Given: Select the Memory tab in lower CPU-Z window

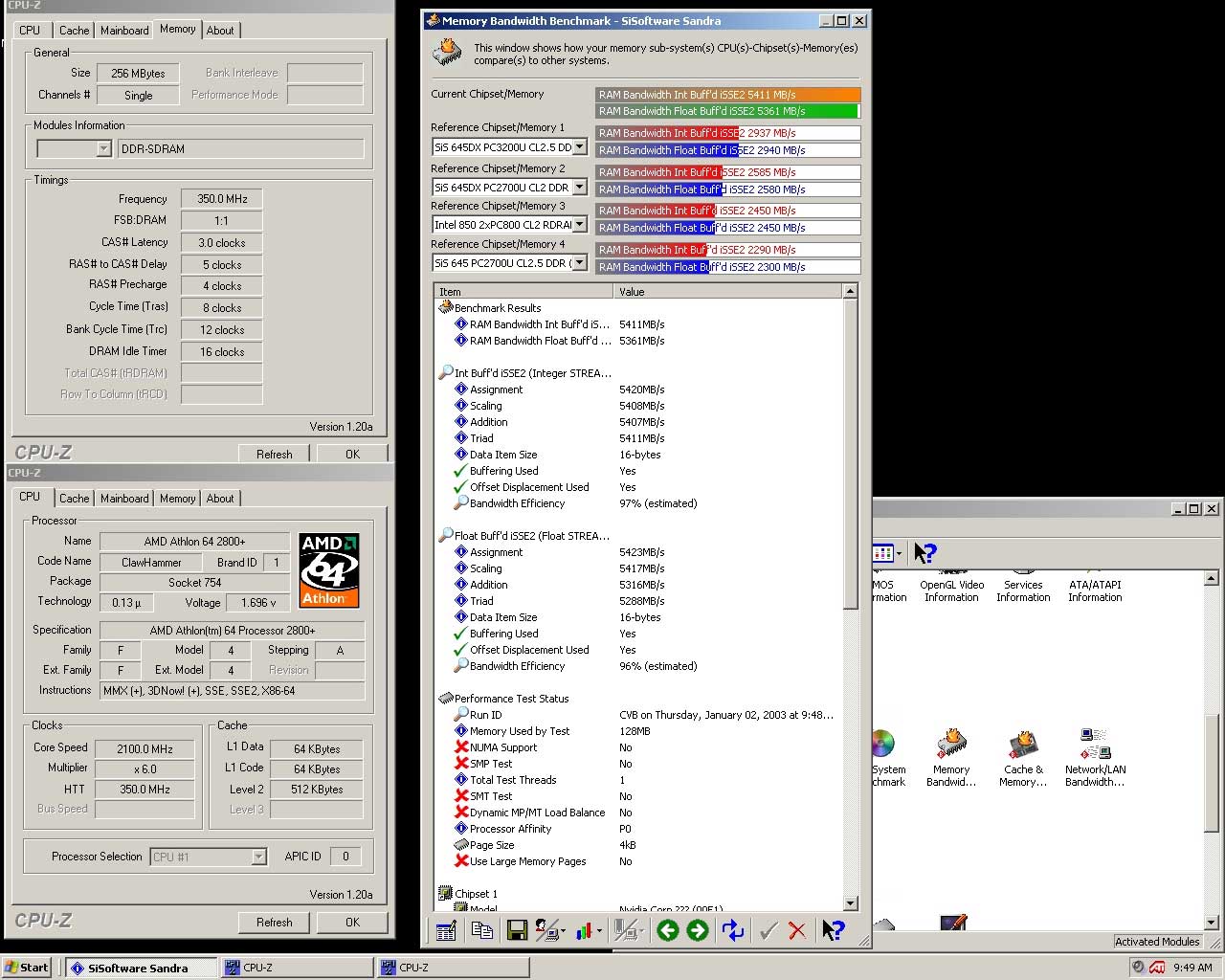Looking at the screenshot, I should tap(177, 499).
